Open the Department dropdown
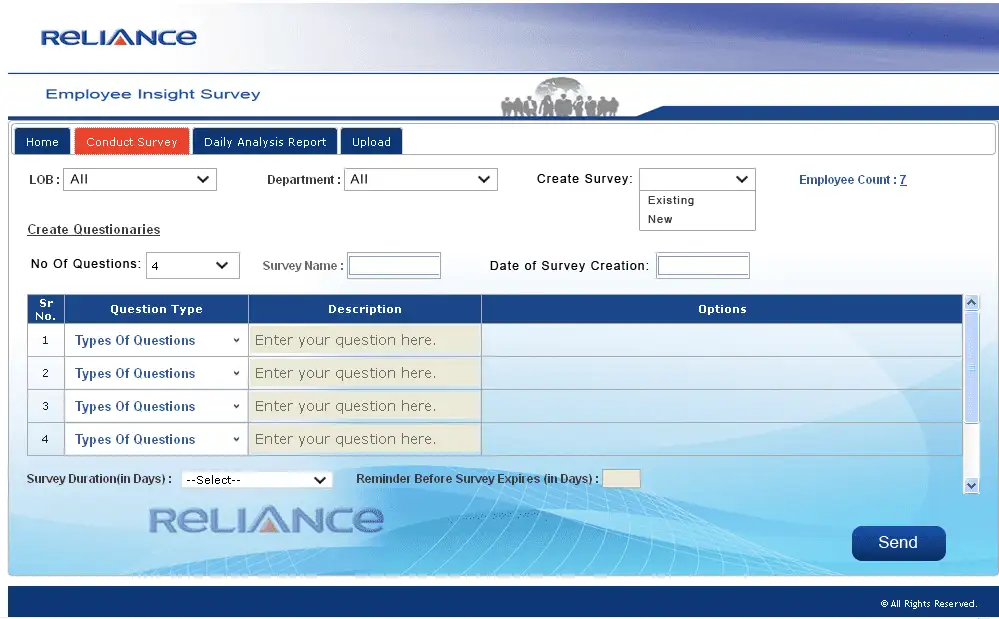Viewport: 999px width, 619px height. point(420,179)
